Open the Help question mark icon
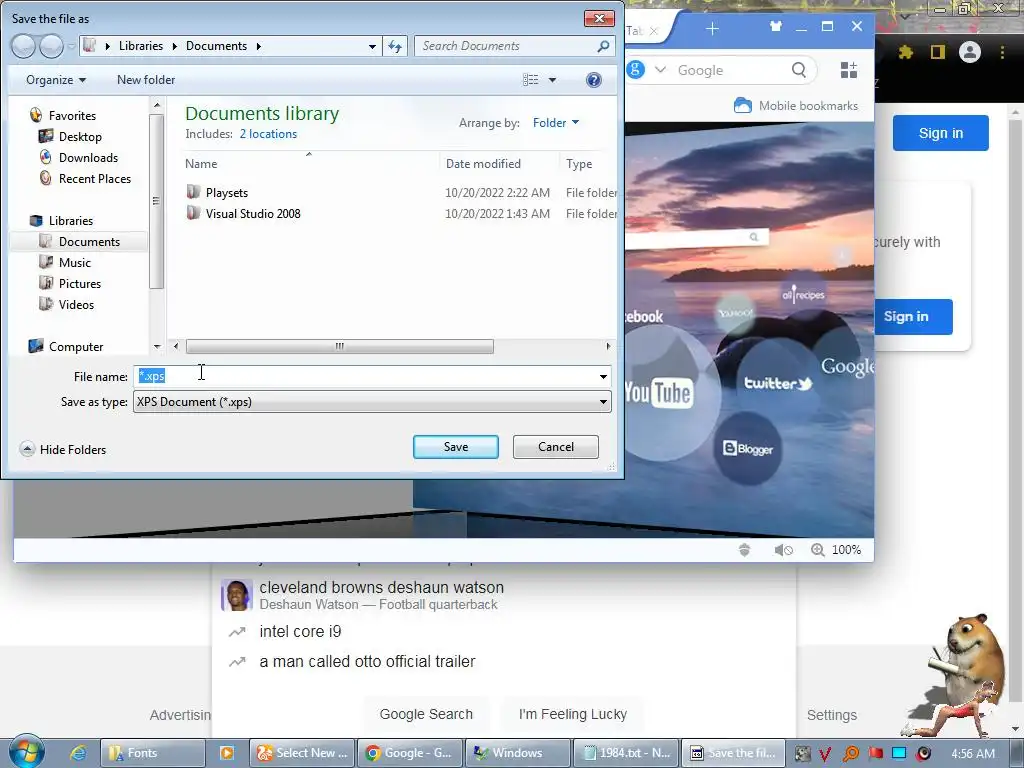The image size is (1024, 768). pos(594,80)
